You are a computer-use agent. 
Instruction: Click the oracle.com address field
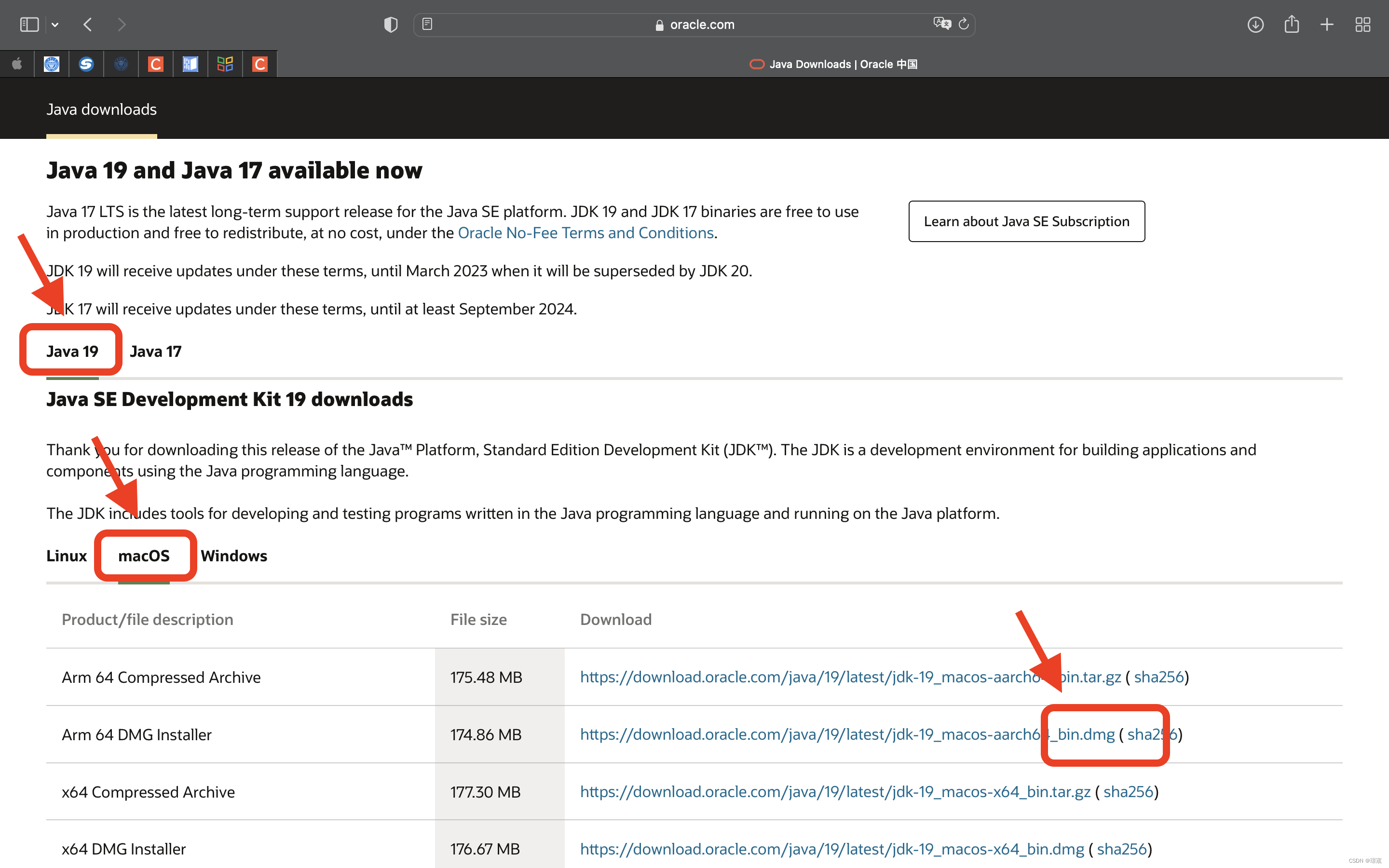[x=694, y=24]
